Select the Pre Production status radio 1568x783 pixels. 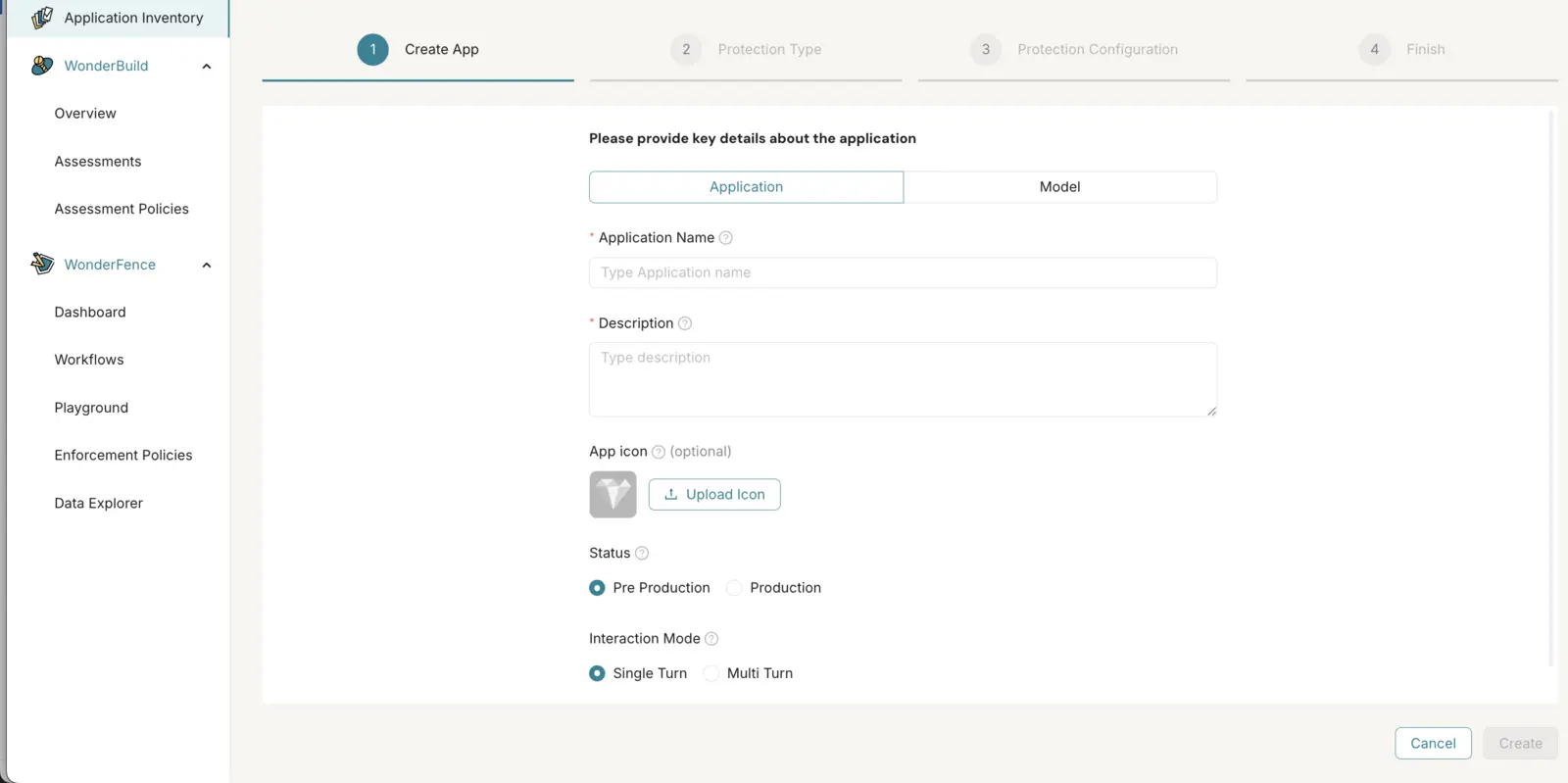(597, 588)
